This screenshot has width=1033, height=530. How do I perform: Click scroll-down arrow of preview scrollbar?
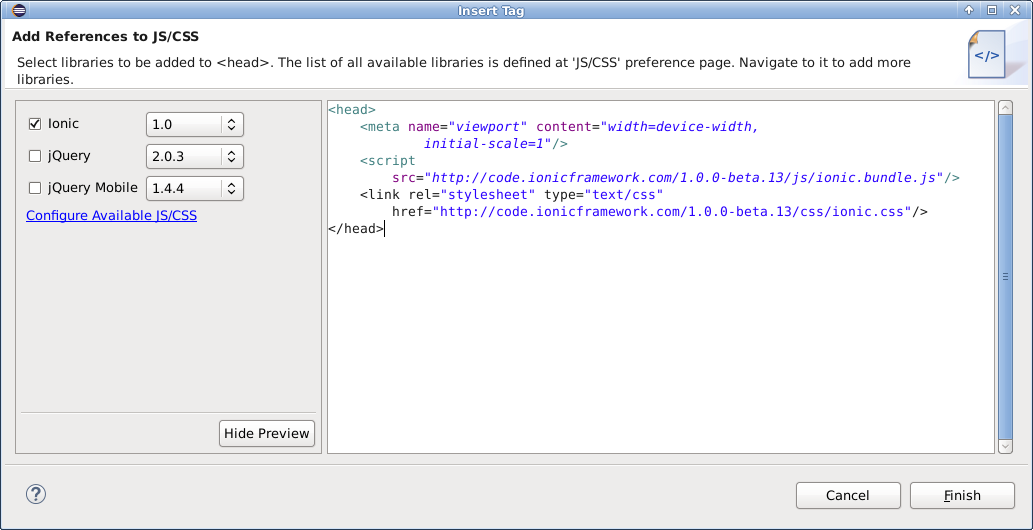[x=1005, y=446]
